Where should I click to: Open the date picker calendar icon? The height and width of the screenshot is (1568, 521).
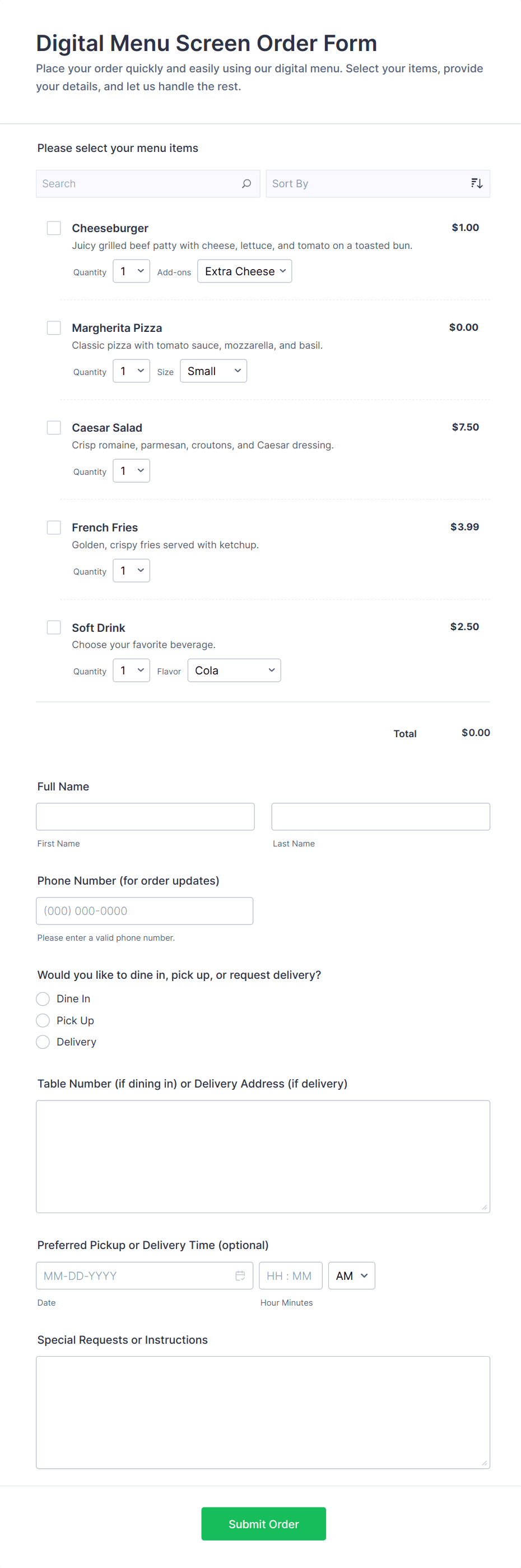(x=240, y=1276)
